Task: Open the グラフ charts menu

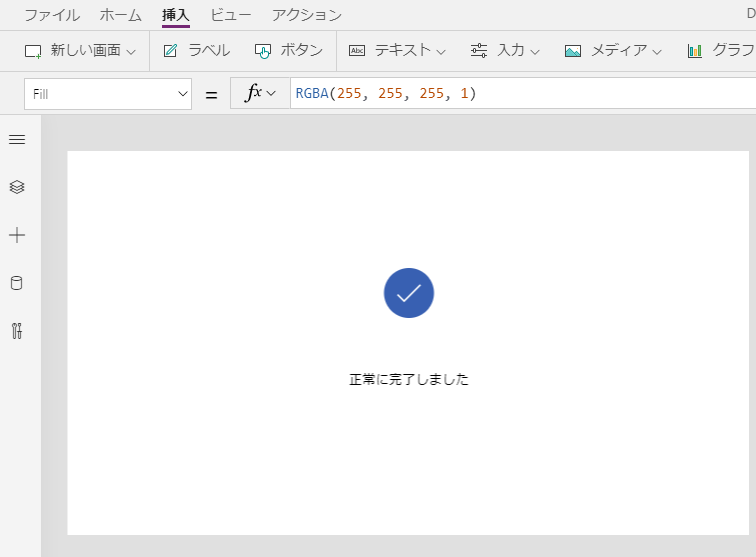Action: [721, 51]
